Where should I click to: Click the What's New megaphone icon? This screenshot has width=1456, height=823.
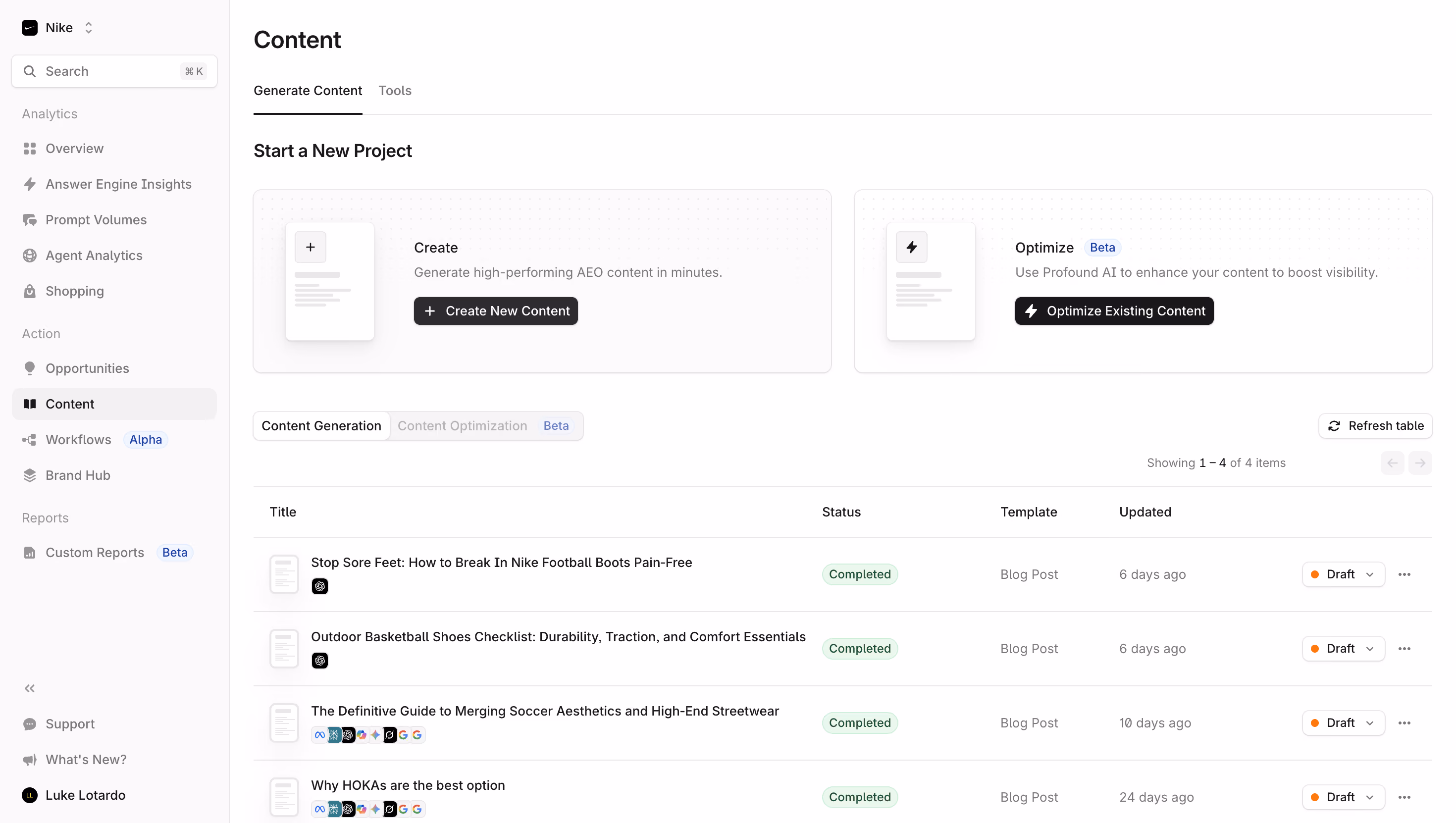(29, 760)
